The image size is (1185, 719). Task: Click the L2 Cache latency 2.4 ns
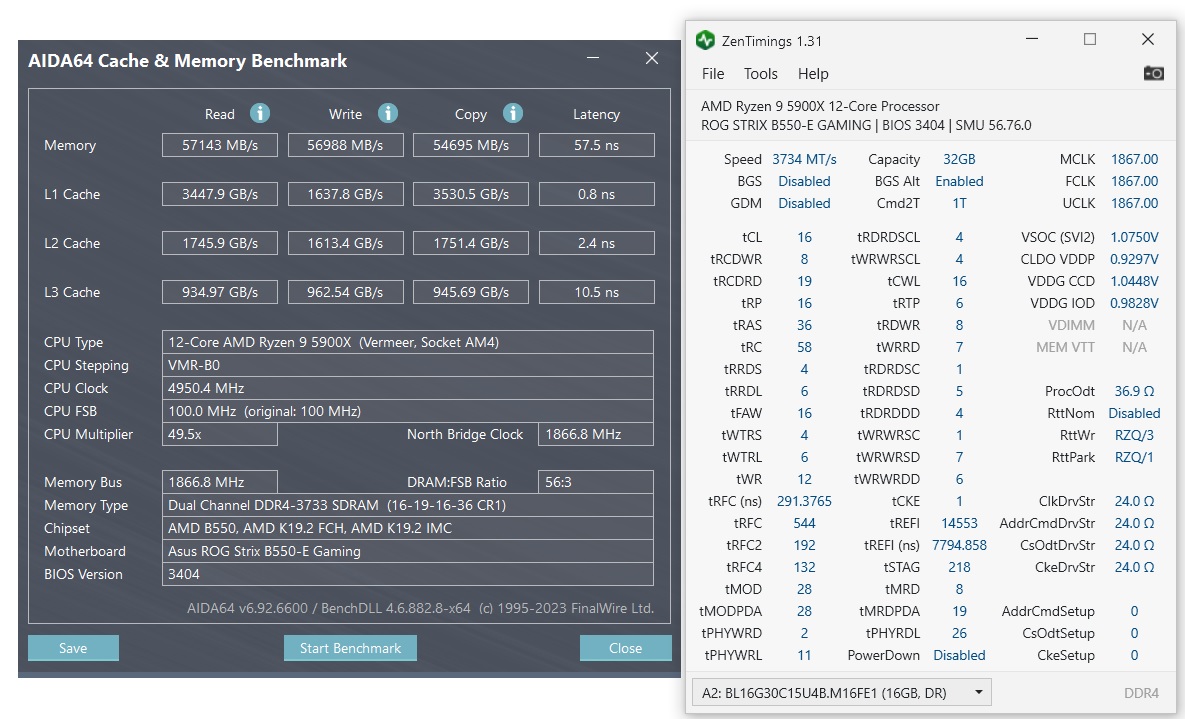tap(596, 243)
